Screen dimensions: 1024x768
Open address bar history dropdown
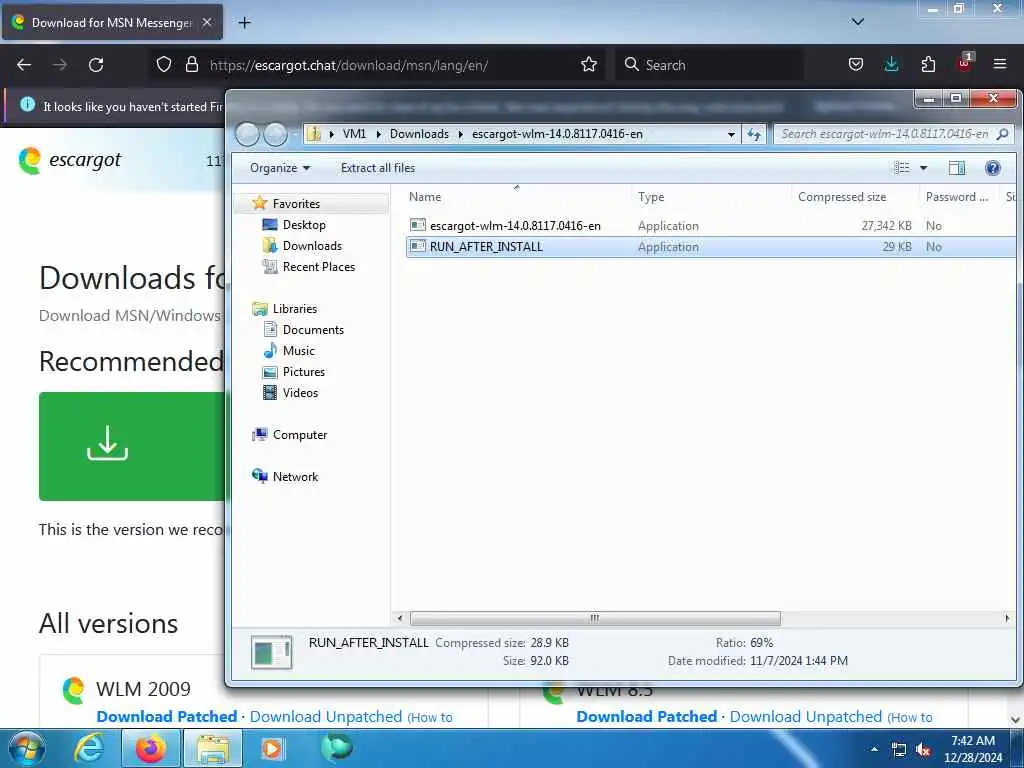pyautogui.click(x=731, y=134)
